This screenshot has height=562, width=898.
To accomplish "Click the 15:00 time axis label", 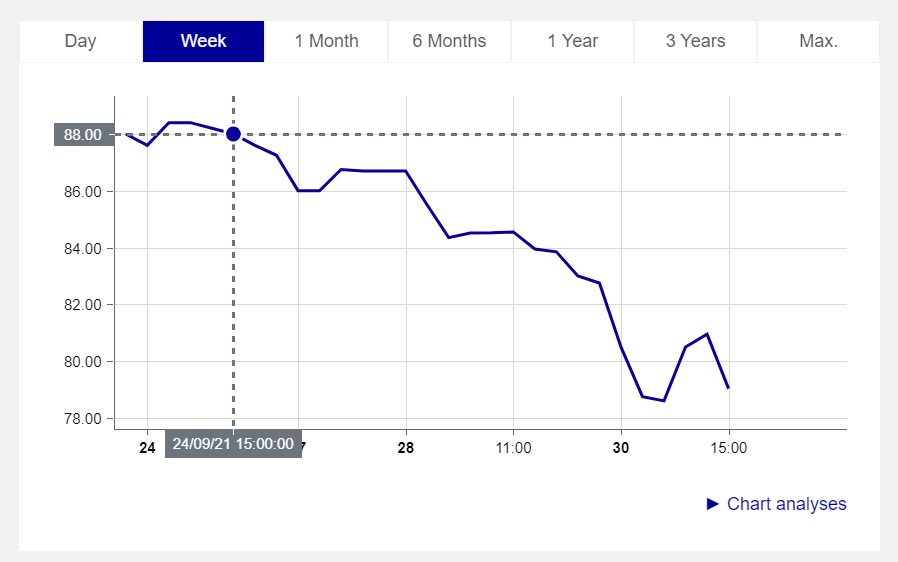I will [x=728, y=448].
